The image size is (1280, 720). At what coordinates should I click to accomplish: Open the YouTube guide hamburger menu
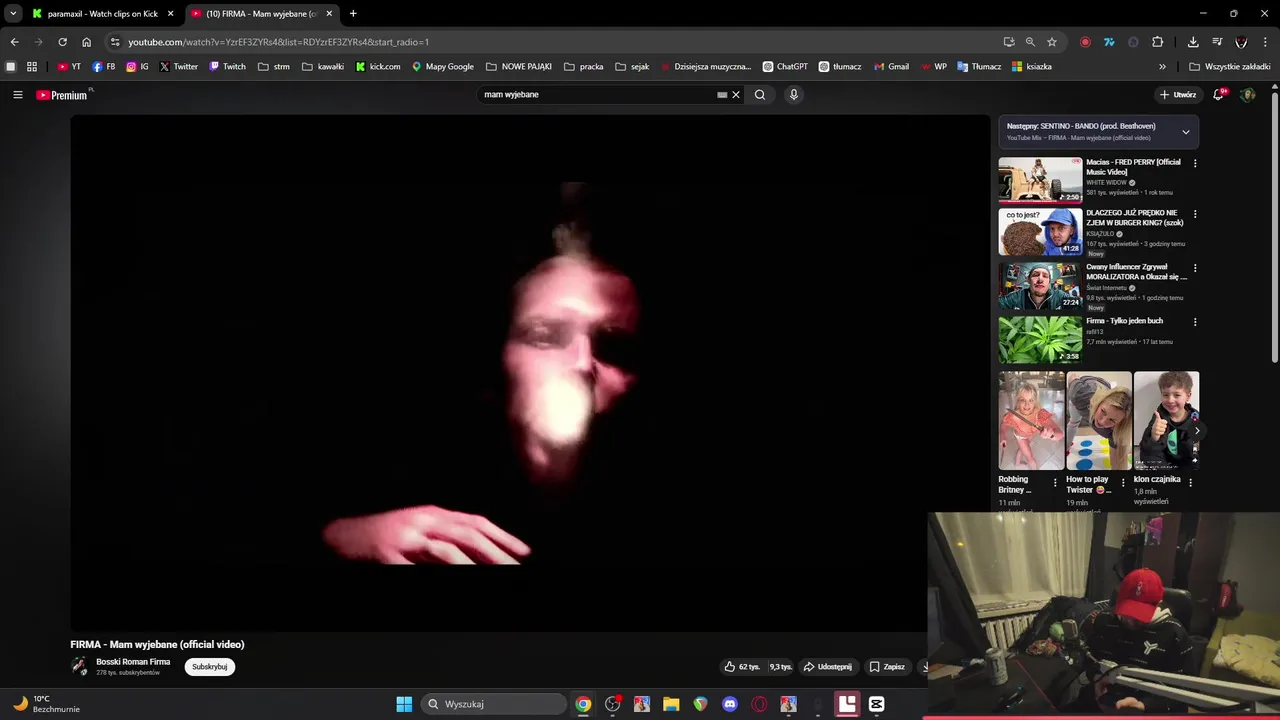pyautogui.click(x=17, y=95)
